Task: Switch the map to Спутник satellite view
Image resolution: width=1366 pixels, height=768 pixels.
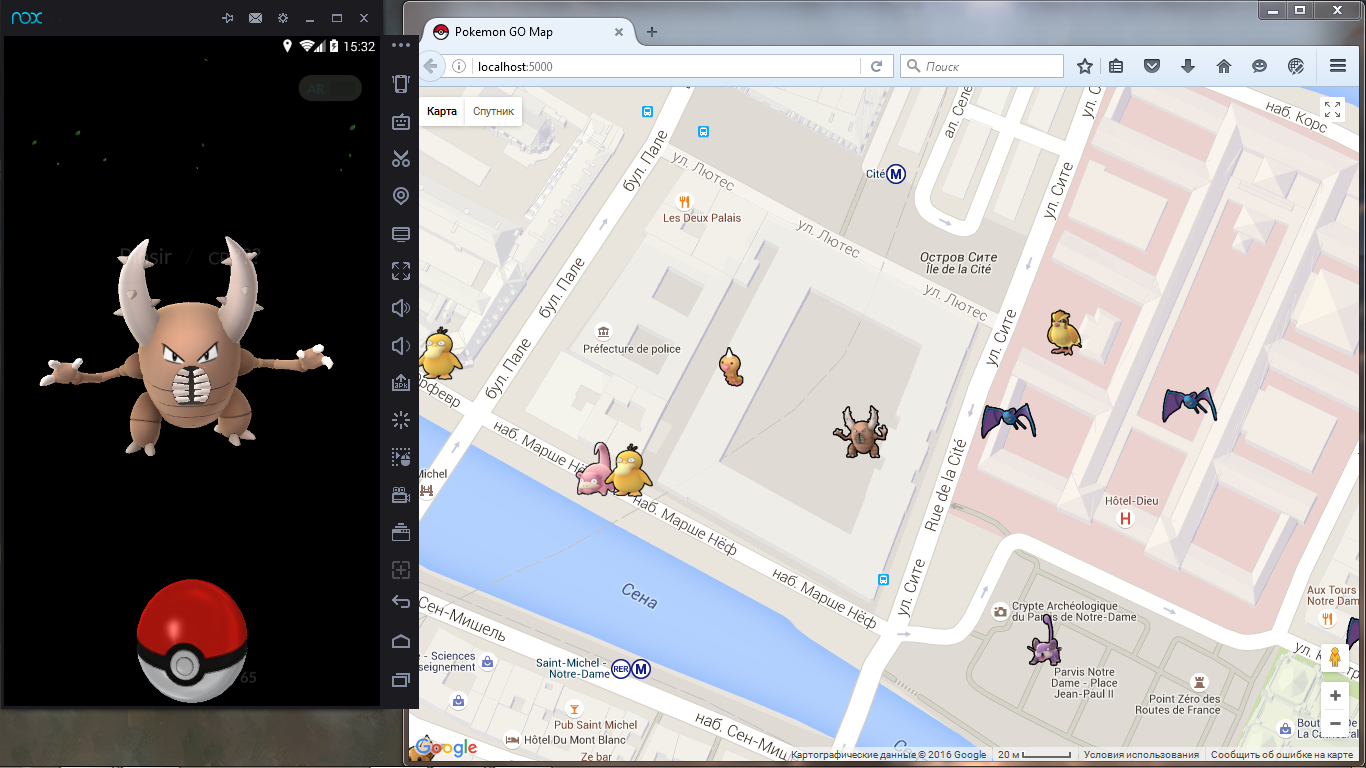Action: pyautogui.click(x=493, y=111)
